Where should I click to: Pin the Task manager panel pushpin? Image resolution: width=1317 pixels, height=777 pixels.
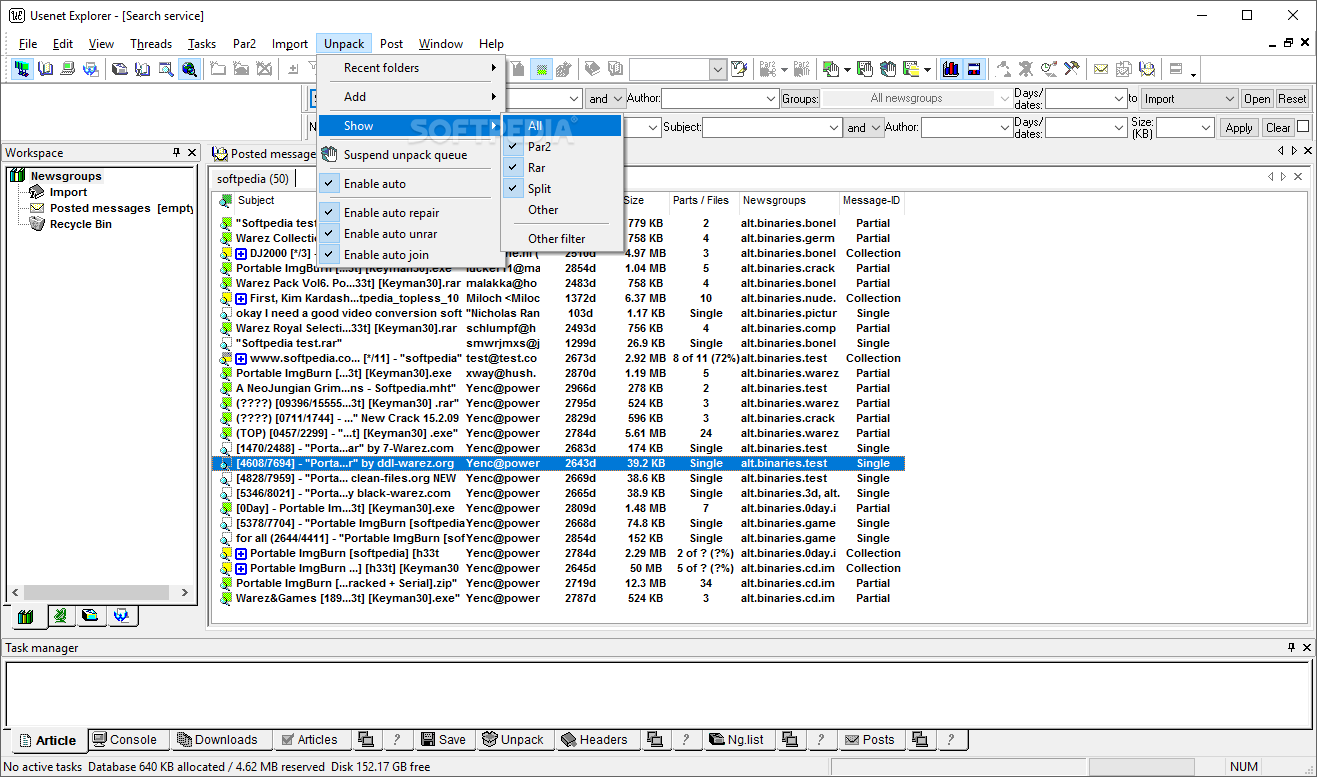click(1292, 648)
